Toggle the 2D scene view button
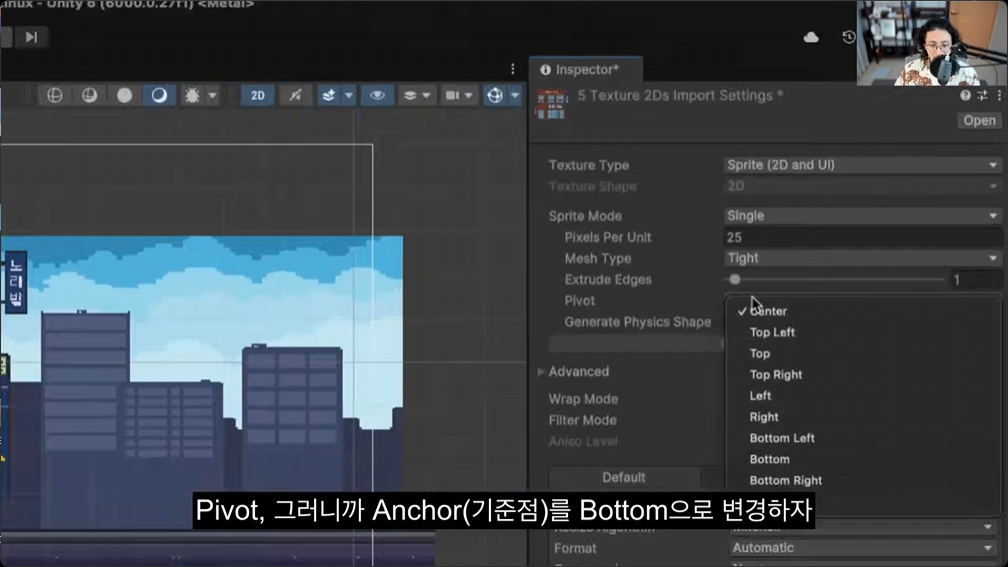Viewport: 1008px width, 567px height. pyautogui.click(x=258, y=96)
